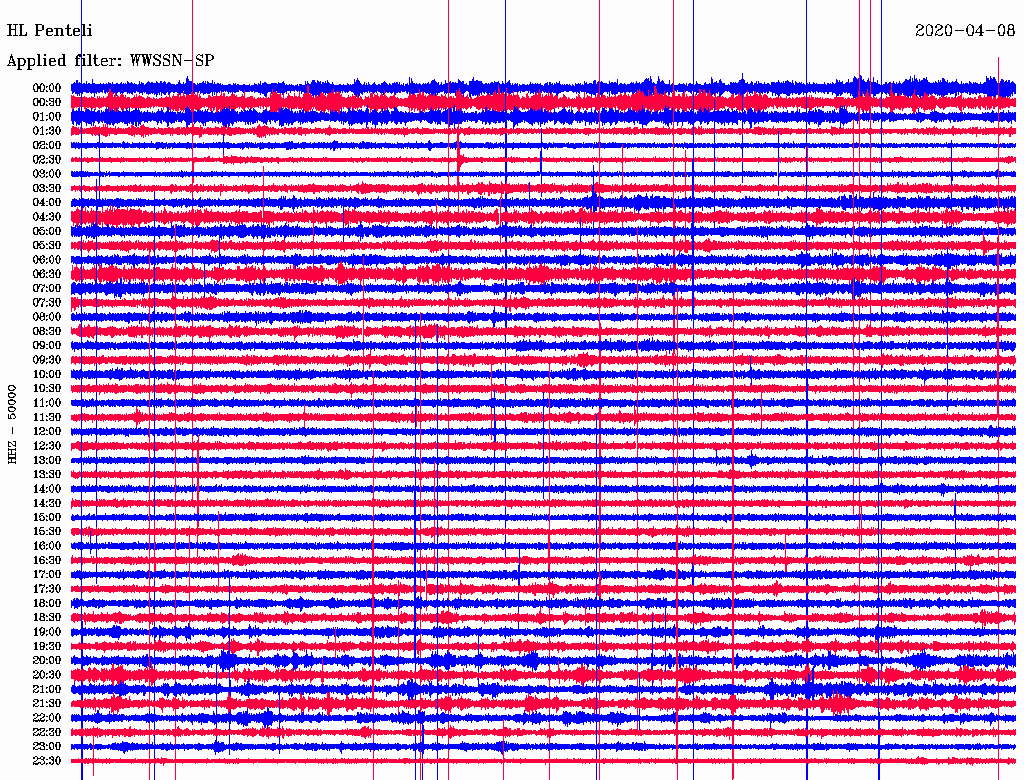The width and height of the screenshot is (1024, 780).
Task: Select the 03:00 time label
Action: tap(47, 174)
